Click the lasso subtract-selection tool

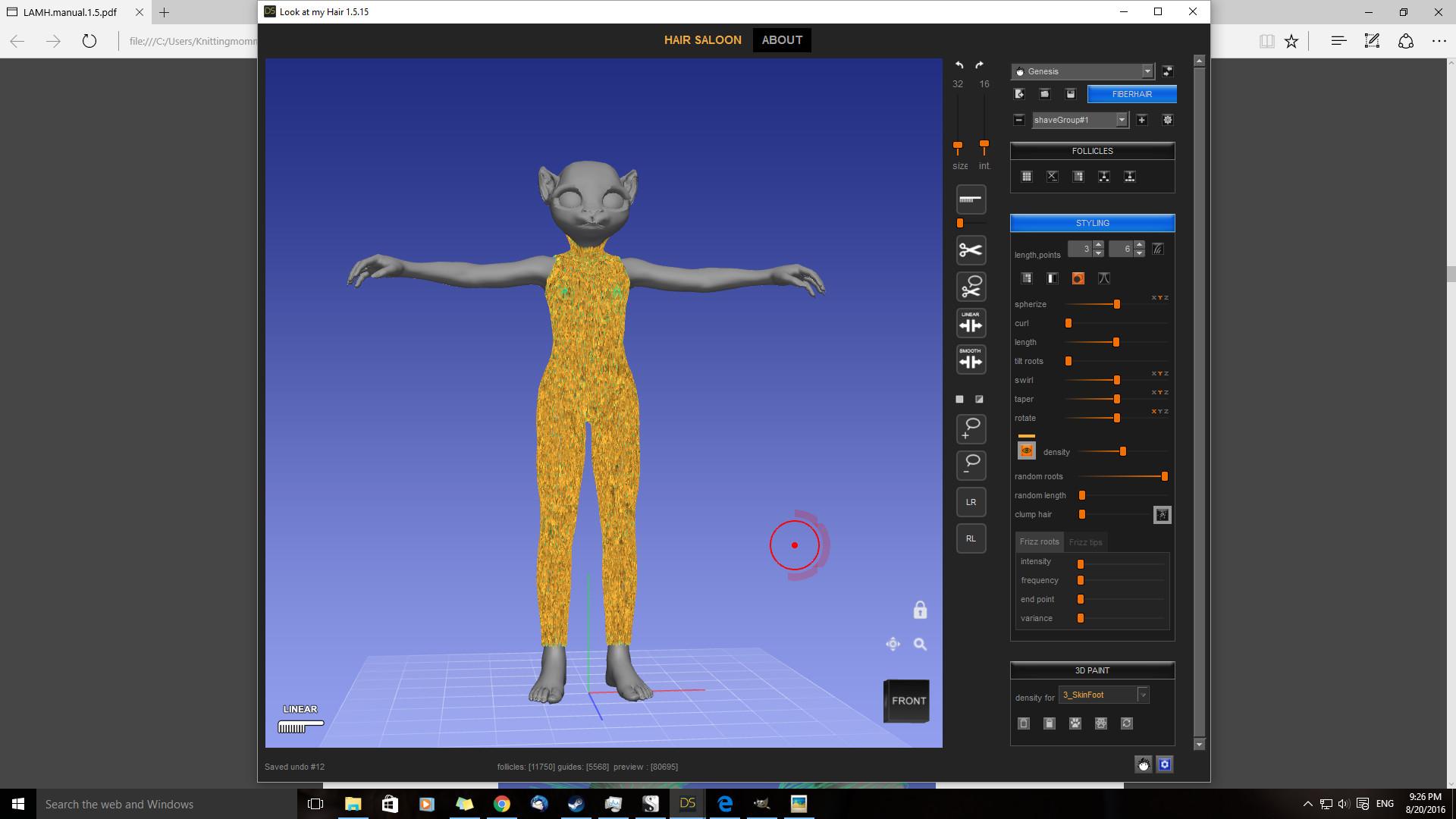pos(971,465)
